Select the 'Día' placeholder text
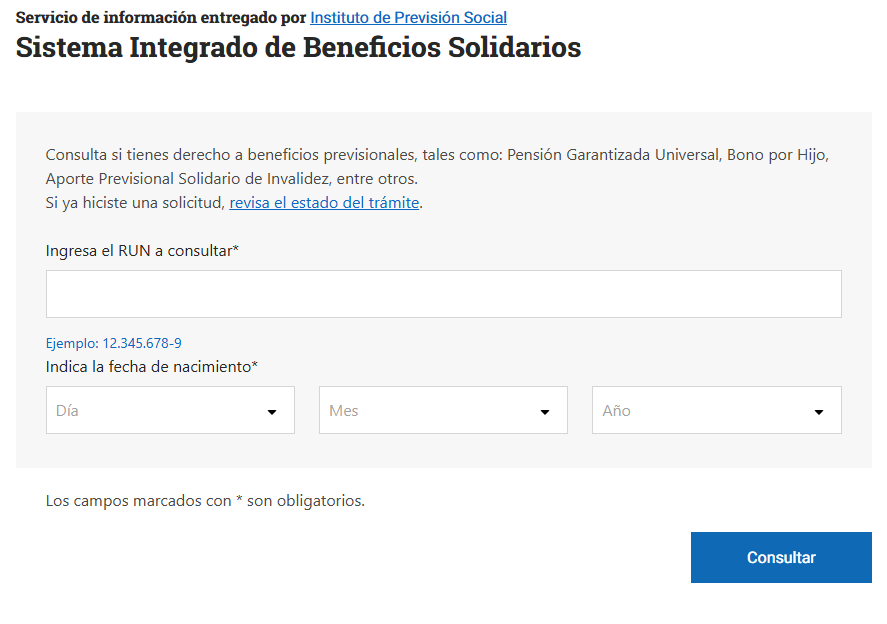The height and width of the screenshot is (624, 887). point(67,411)
